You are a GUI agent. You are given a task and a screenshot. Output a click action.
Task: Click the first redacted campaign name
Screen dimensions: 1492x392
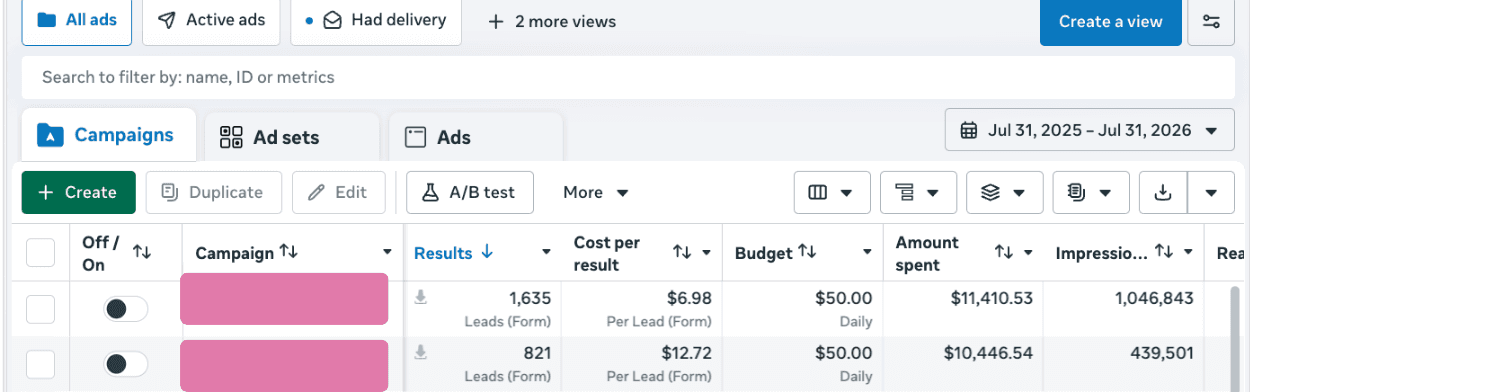click(284, 299)
